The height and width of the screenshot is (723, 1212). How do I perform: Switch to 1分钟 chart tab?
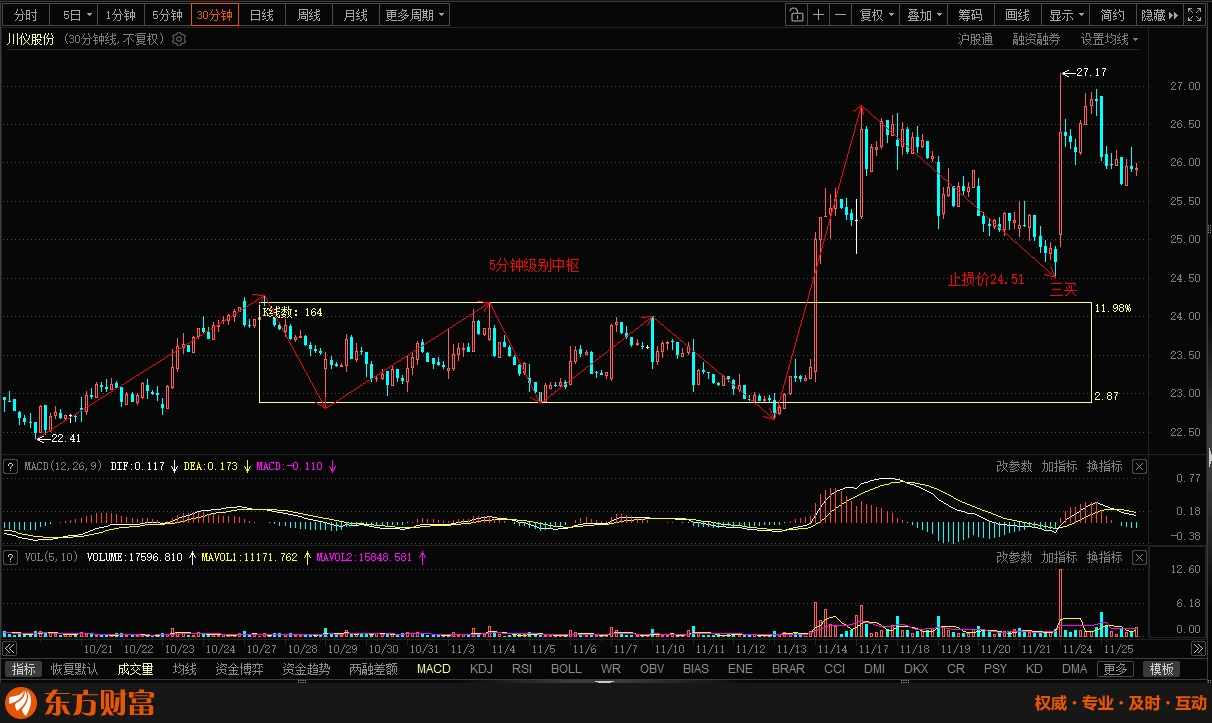click(x=121, y=15)
